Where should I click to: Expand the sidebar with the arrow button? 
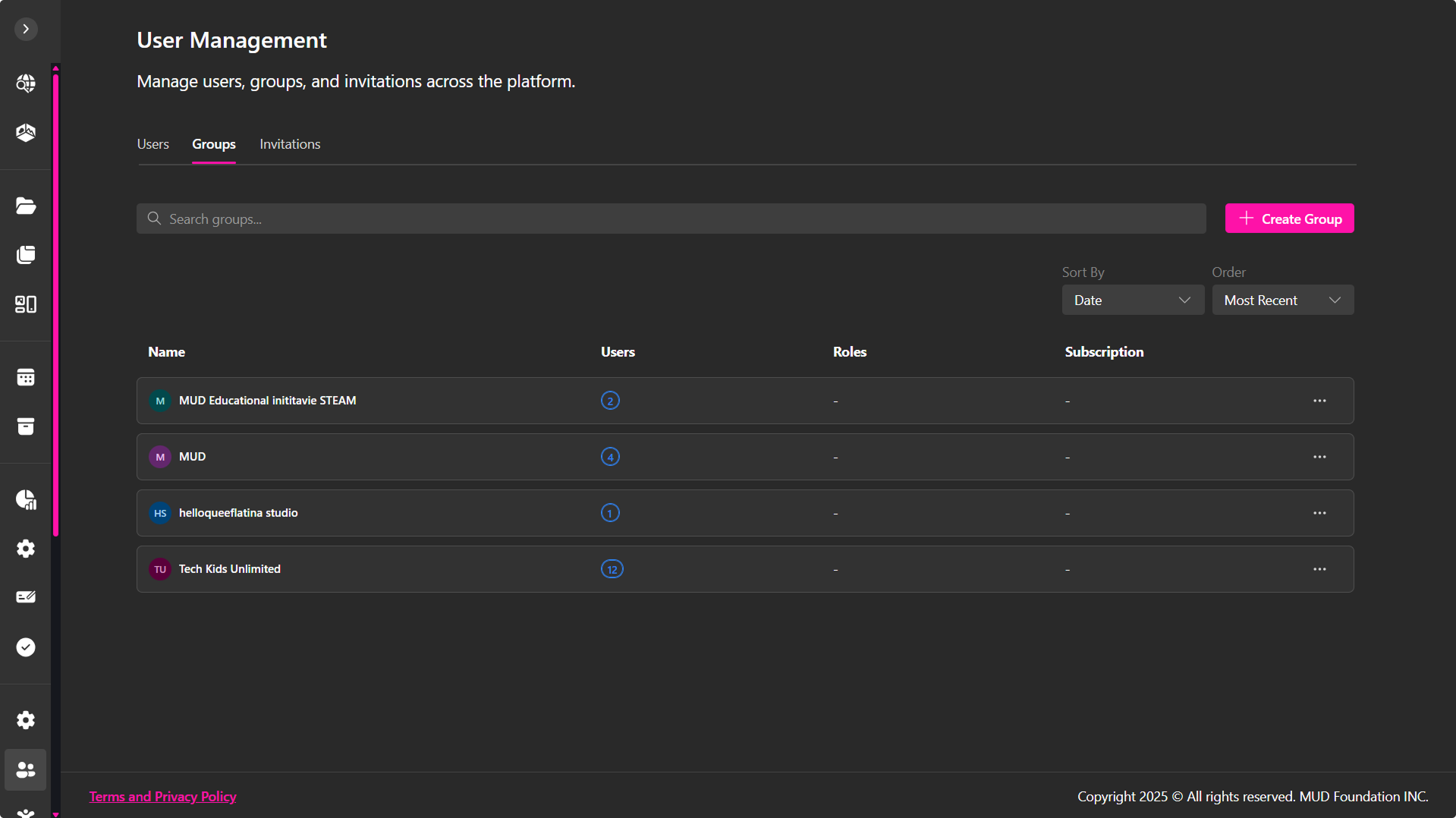26,29
